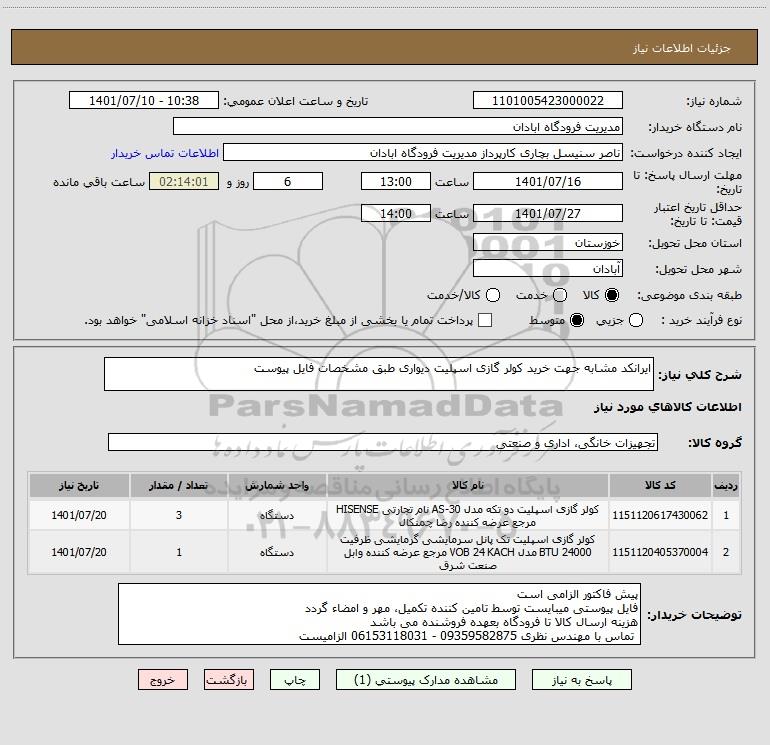This screenshot has height=745, width=770.
Task: Open مشاهده مدارک پیوستی (1) button
Action: point(426,680)
